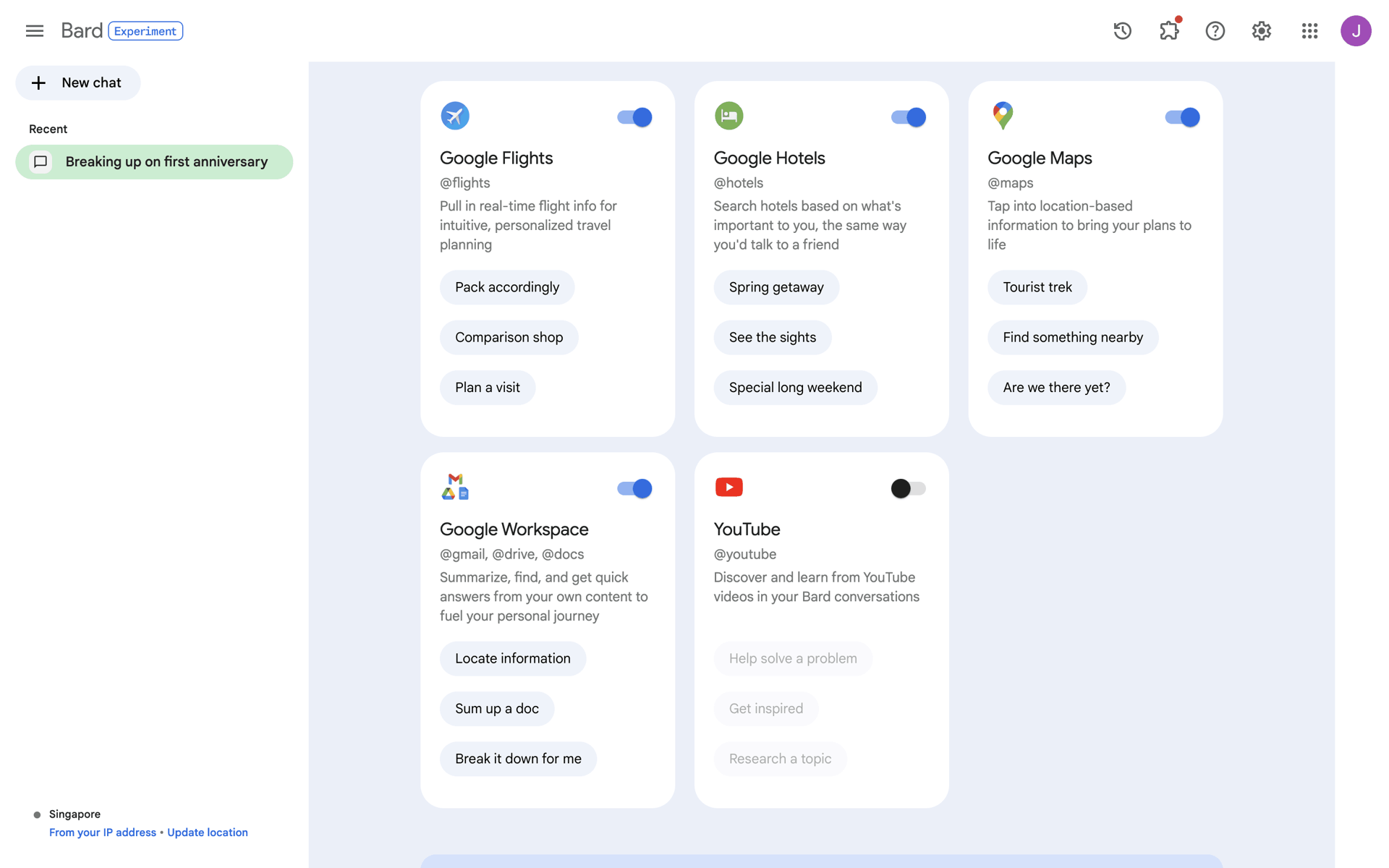Click the Google Workspace title
Screen dimensions: 1389x868
[x=514, y=529]
